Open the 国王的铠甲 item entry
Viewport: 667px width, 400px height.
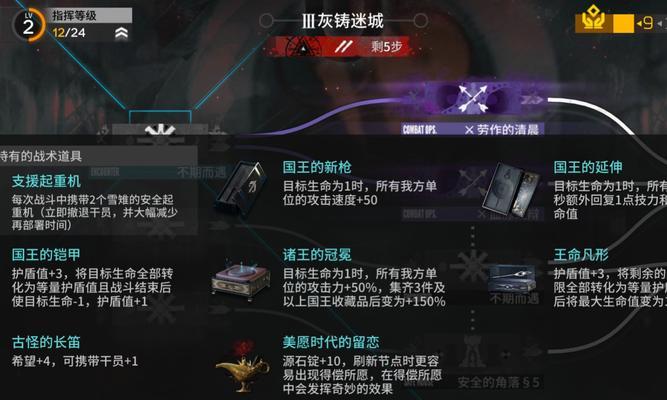[93, 278]
